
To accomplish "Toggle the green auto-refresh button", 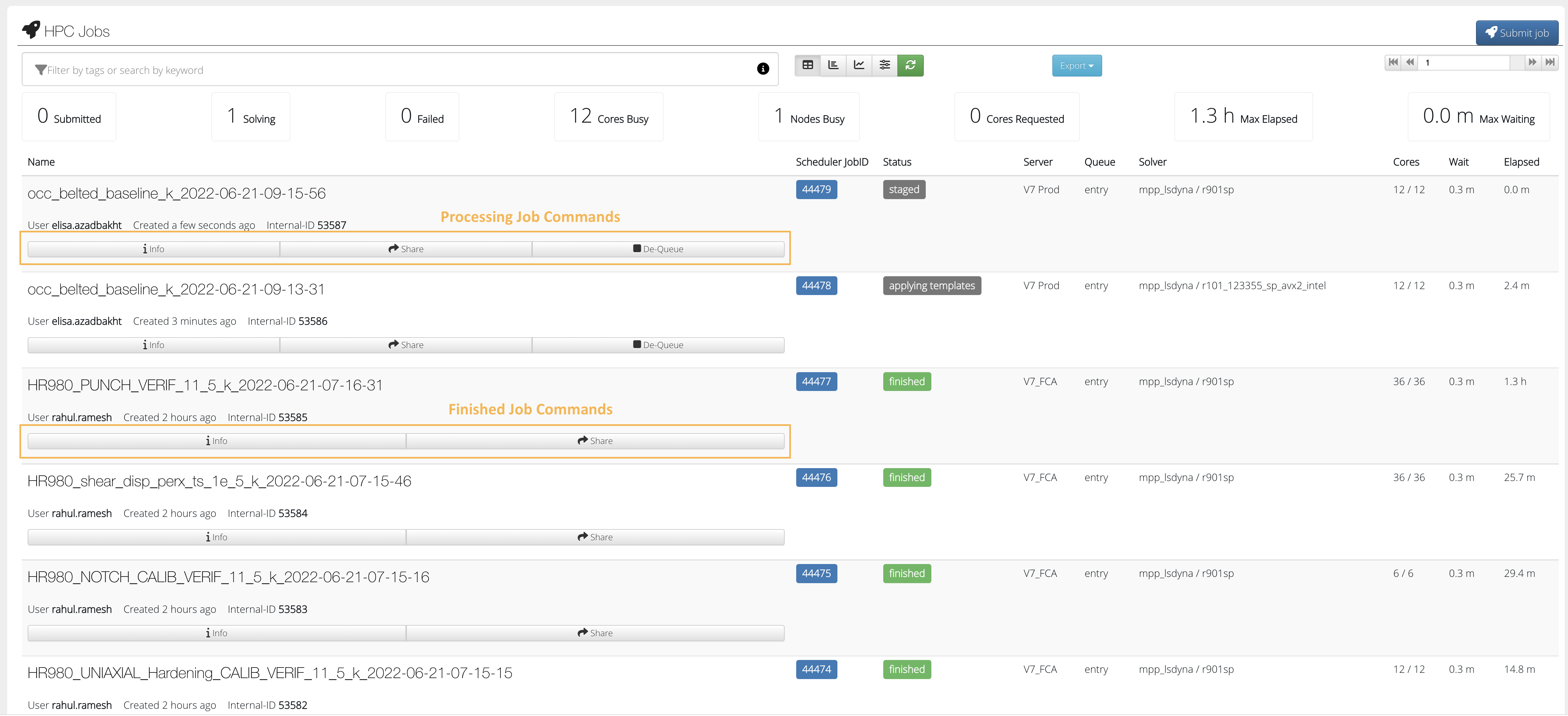I will click(x=911, y=65).
